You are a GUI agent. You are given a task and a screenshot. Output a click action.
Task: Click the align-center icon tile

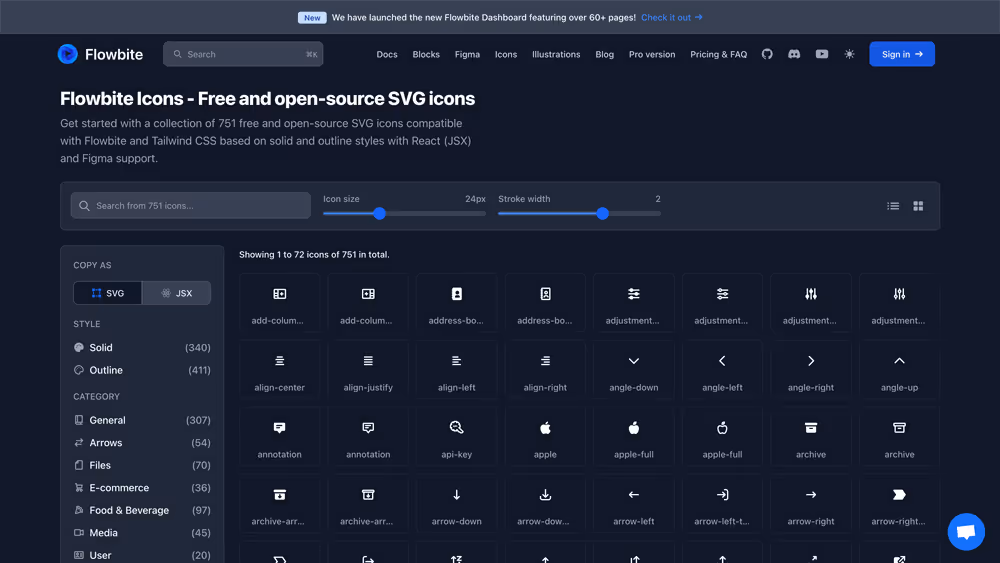[x=280, y=370]
